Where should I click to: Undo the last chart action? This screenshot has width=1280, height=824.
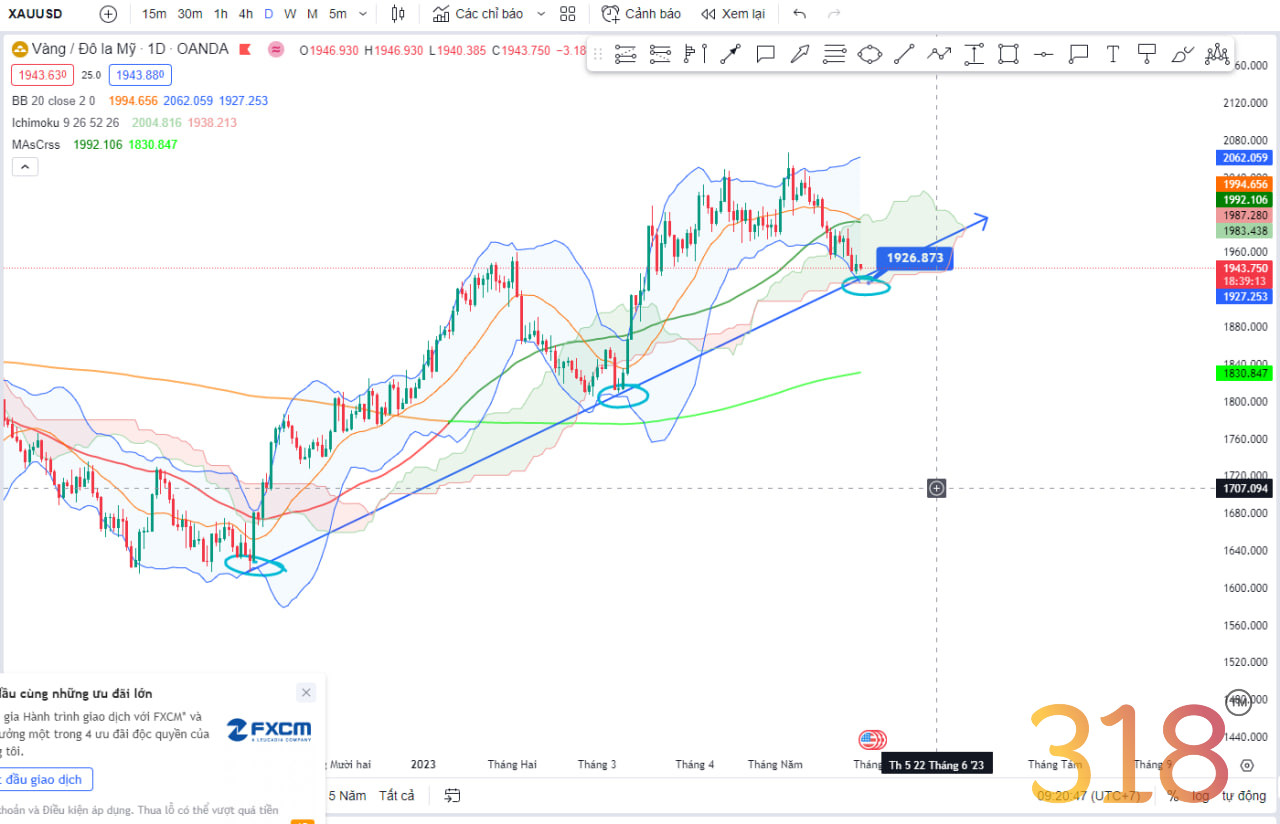799,14
